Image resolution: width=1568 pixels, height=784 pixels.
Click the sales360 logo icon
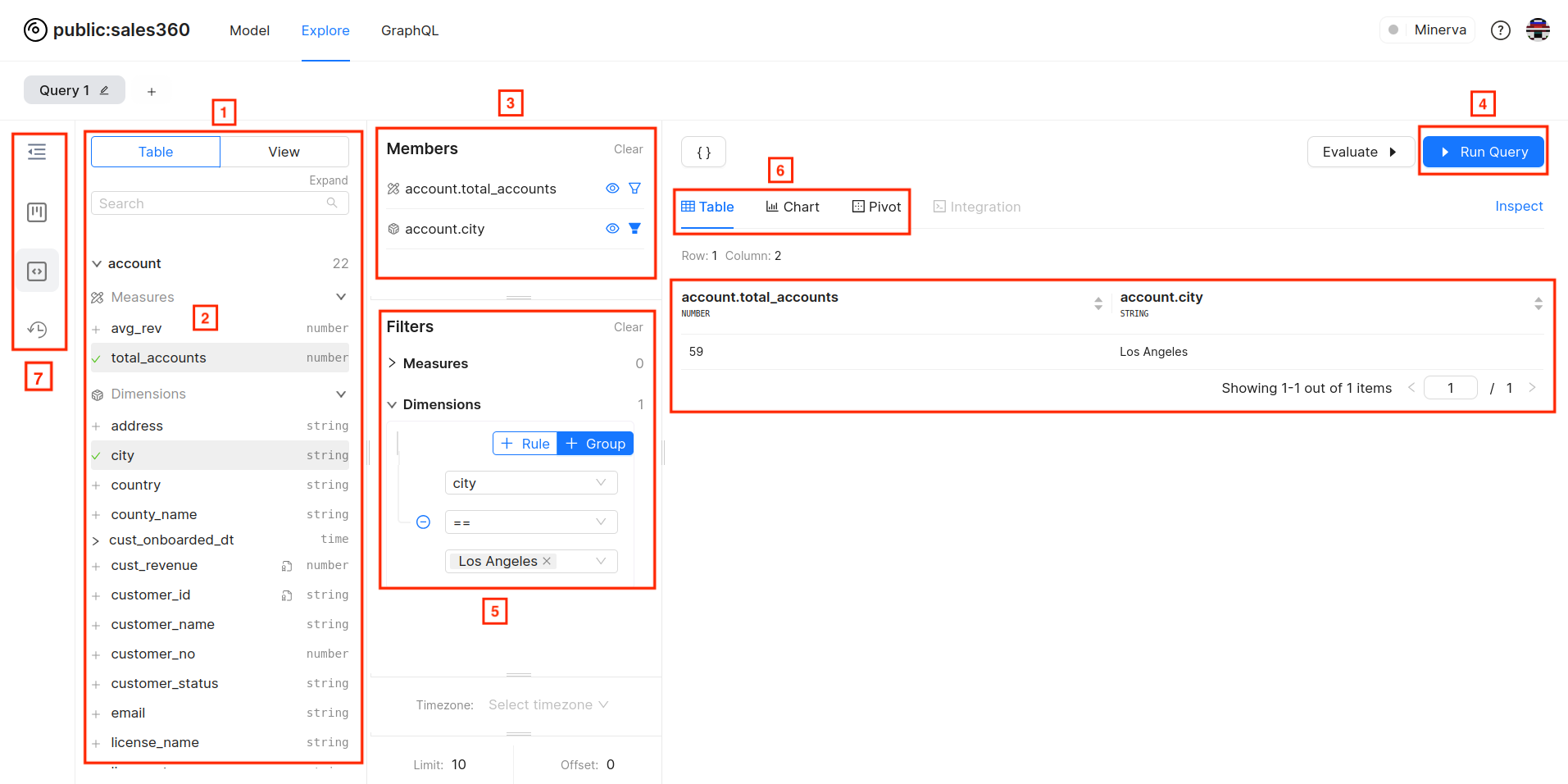(35, 30)
